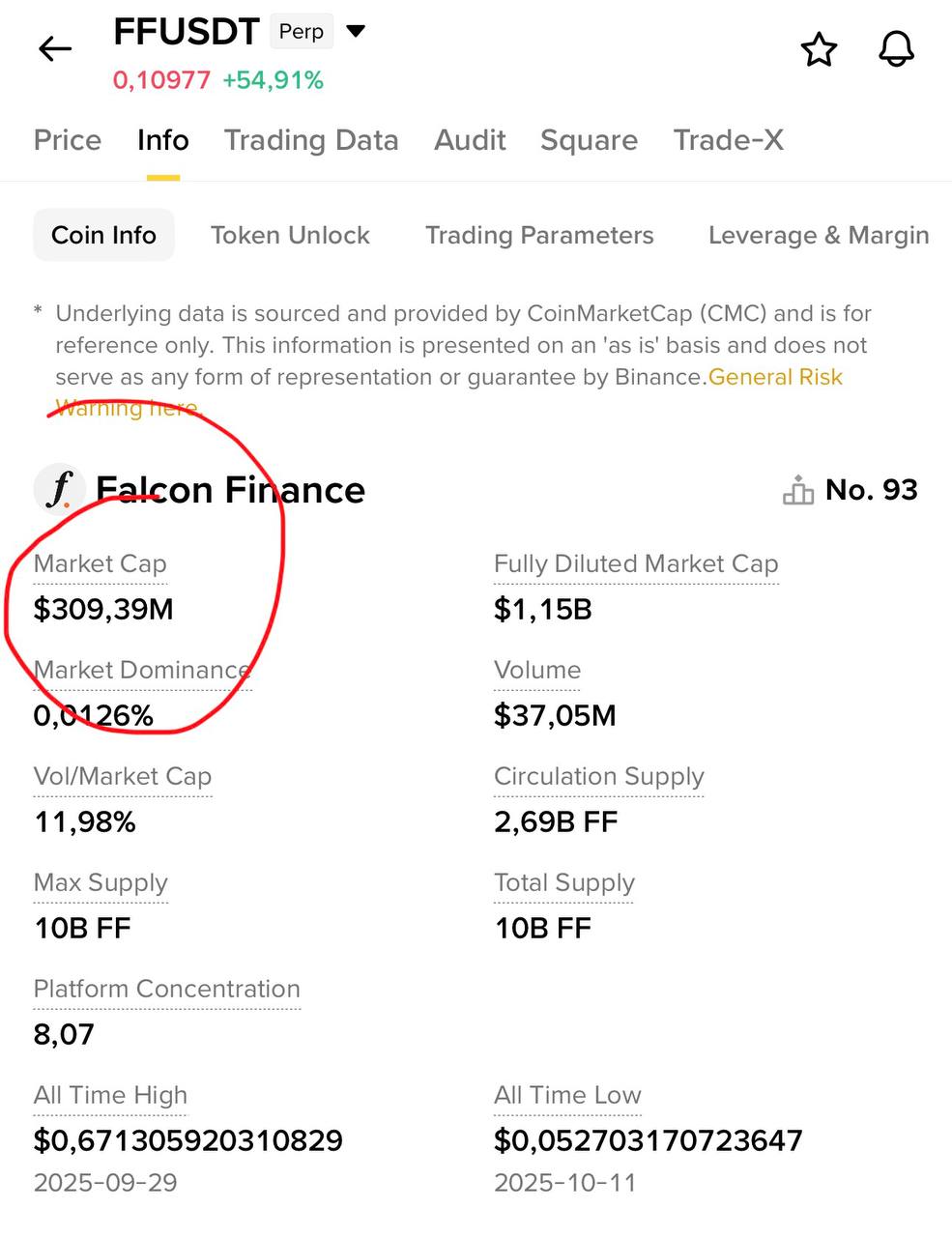Select the Coin Info sub-tab
This screenshot has width=952, height=1237.
(103, 235)
